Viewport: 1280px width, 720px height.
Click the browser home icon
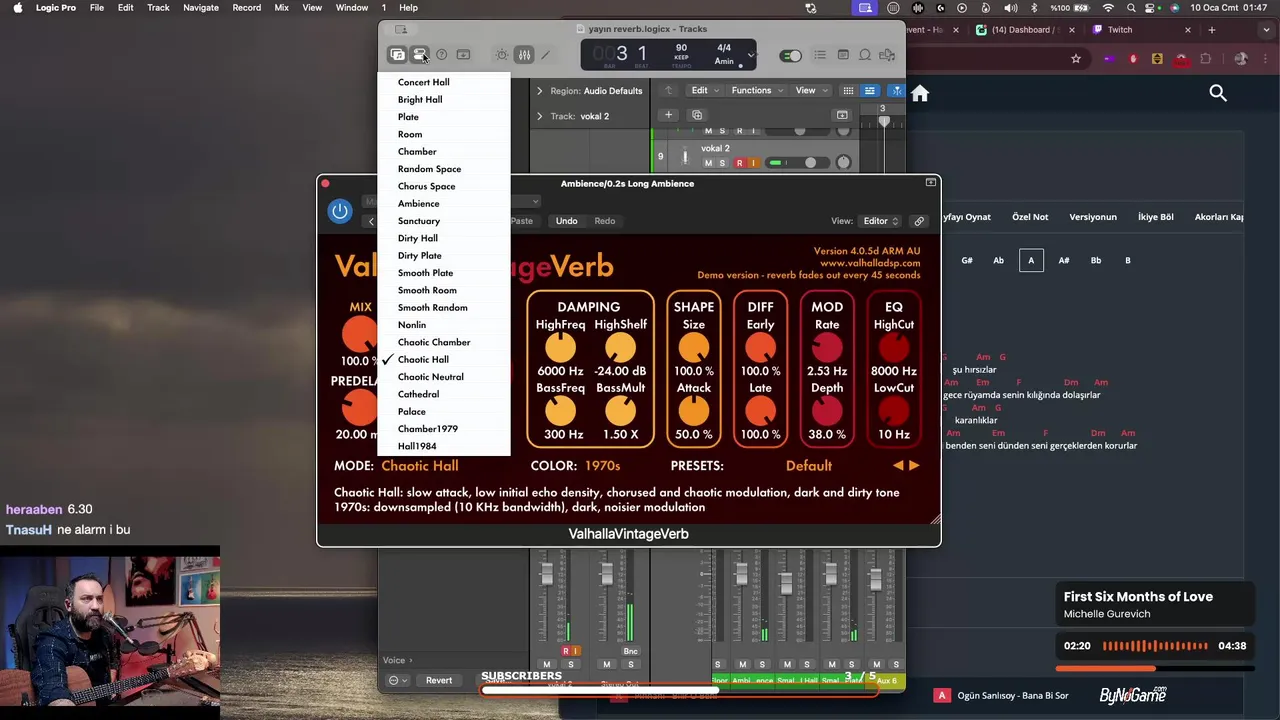pos(920,93)
